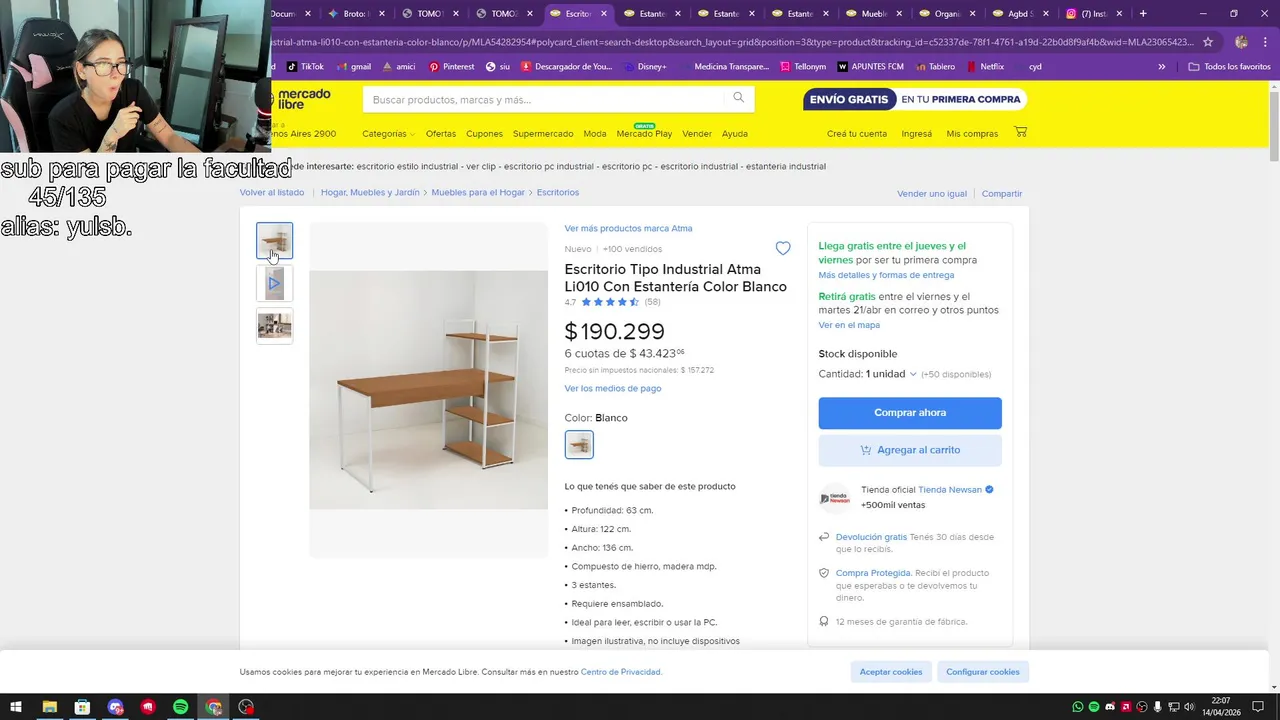Image resolution: width=1280 pixels, height=720 pixels.
Task: Select the video thumbnail in gallery
Action: 275,284
